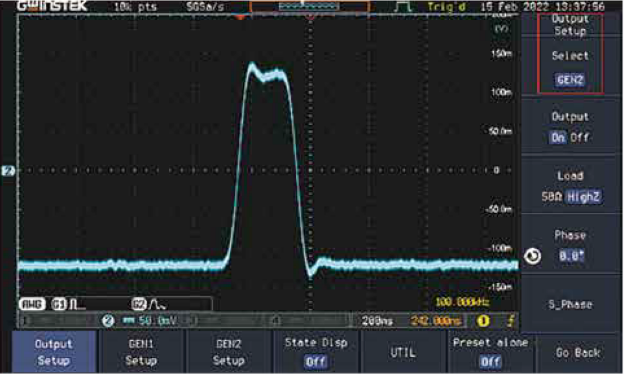Toggle Preset alone Off setting

pyautogui.click(x=490, y=352)
